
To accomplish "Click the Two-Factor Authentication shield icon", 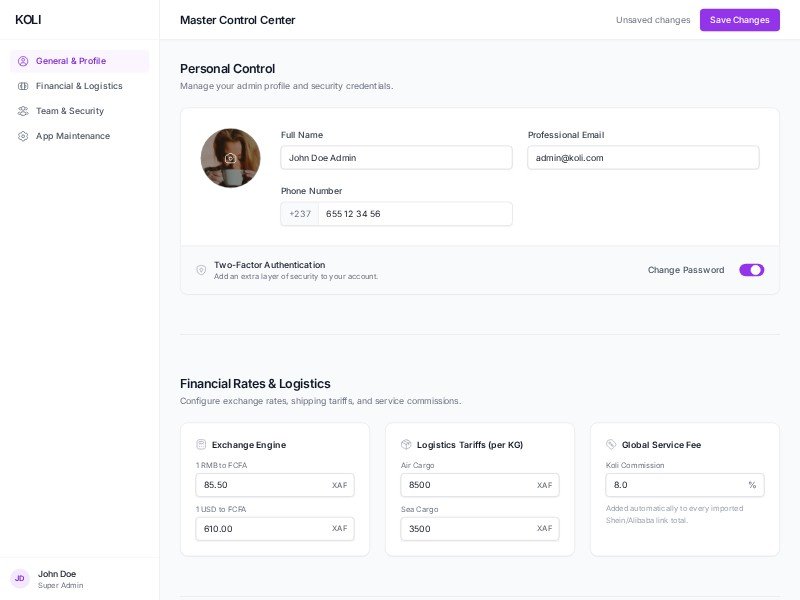I will click(201, 270).
